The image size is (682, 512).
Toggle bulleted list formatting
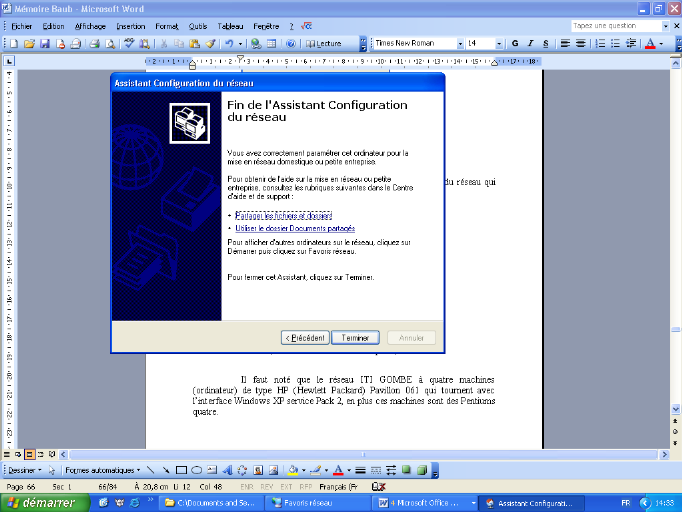[615, 44]
